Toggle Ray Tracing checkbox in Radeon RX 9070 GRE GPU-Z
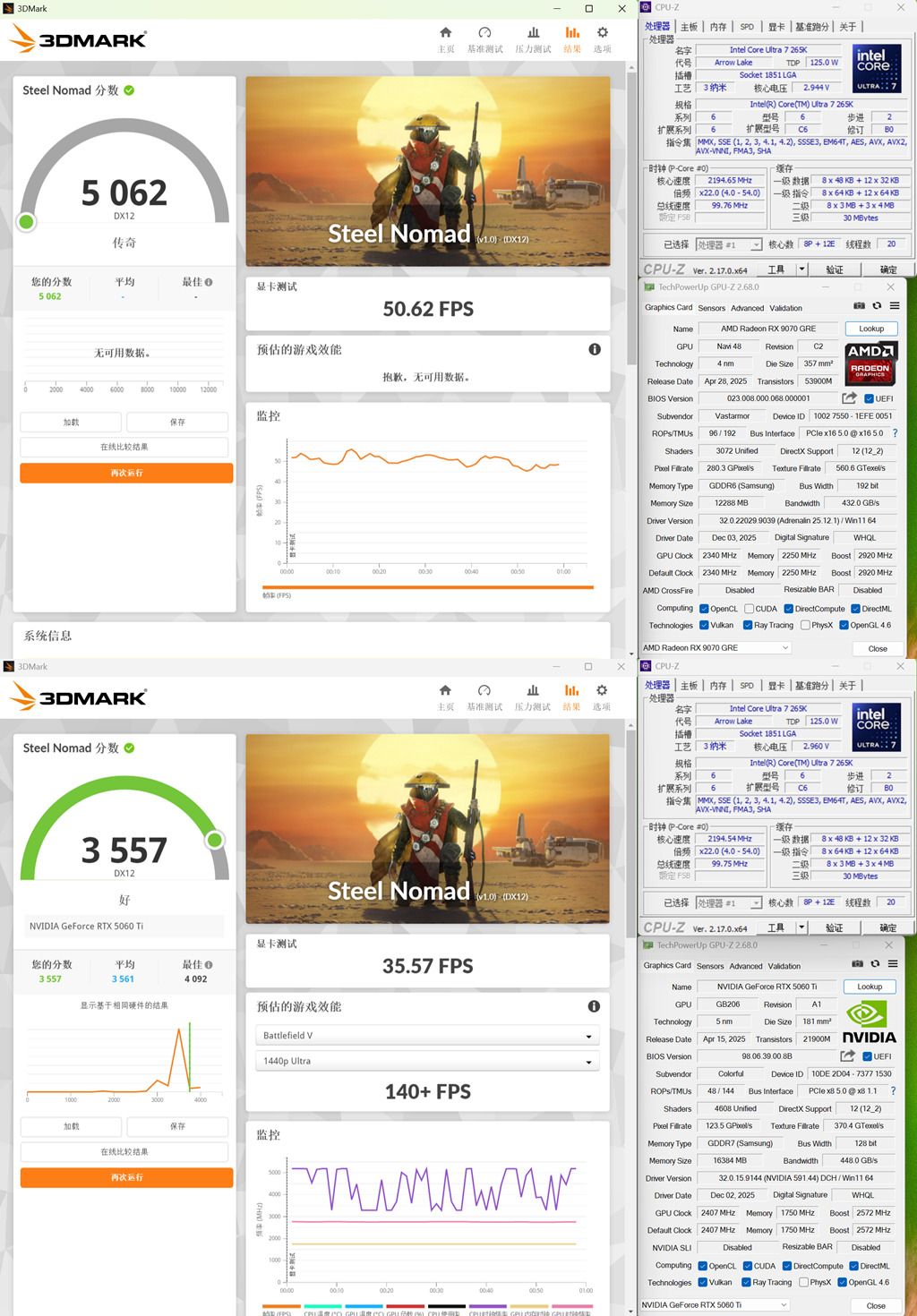The width and height of the screenshot is (917, 1316). tap(748, 626)
